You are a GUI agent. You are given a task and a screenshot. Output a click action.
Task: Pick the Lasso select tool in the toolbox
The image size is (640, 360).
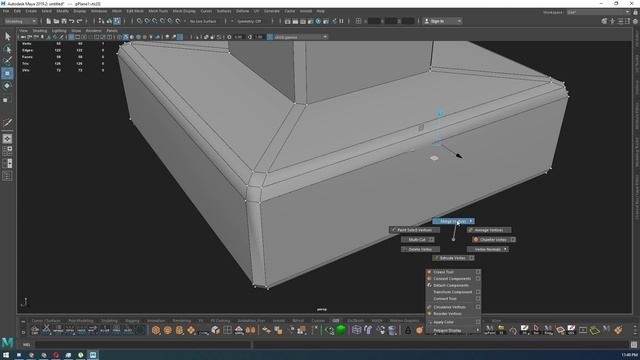[7, 49]
